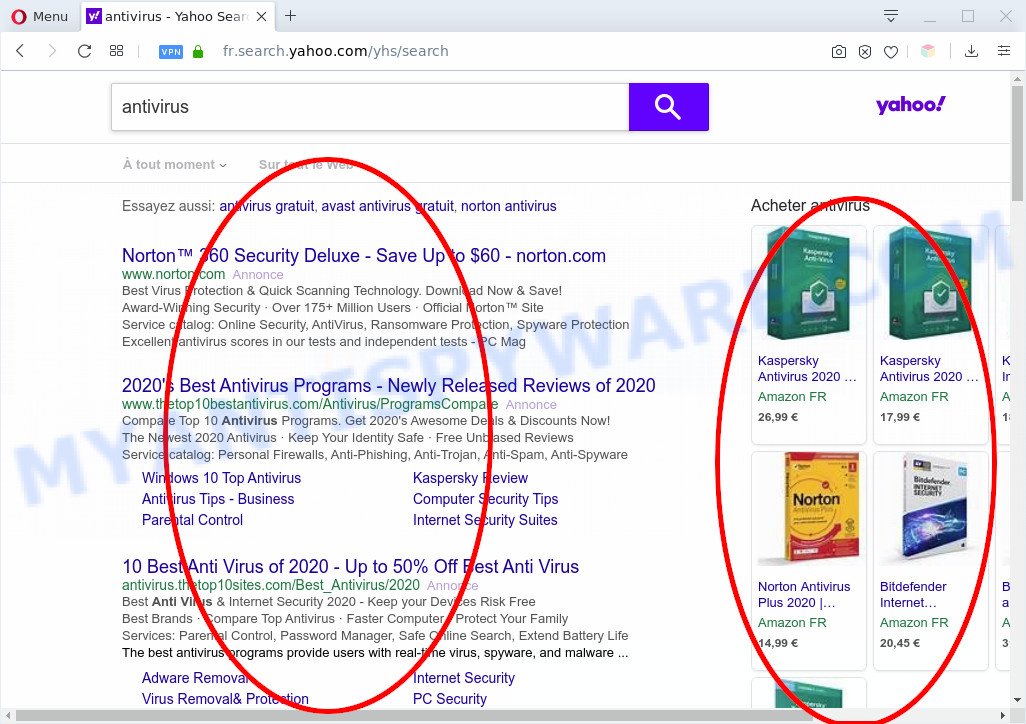This screenshot has width=1026, height=724.
Task: Open 'Norton Antivirus Plus 2020' product title
Action: pos(804,594)
